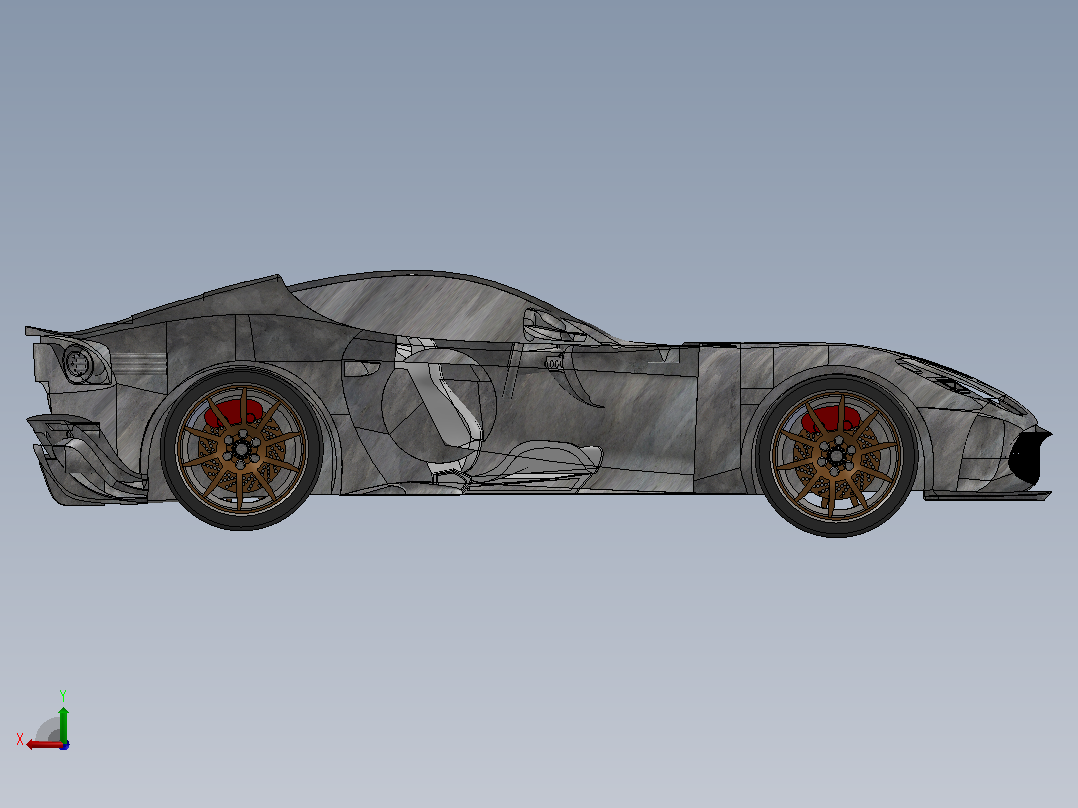Select the round taillight at the car's rear
Screen dimensions: 1078x808
[x=78, y=364]
